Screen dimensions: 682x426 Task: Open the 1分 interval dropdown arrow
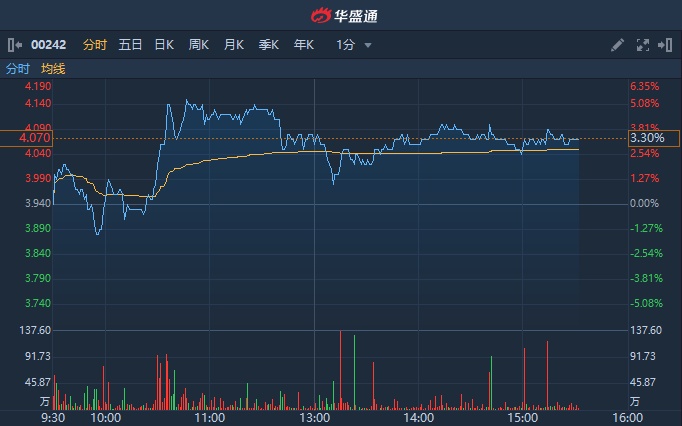coord(368,45)
